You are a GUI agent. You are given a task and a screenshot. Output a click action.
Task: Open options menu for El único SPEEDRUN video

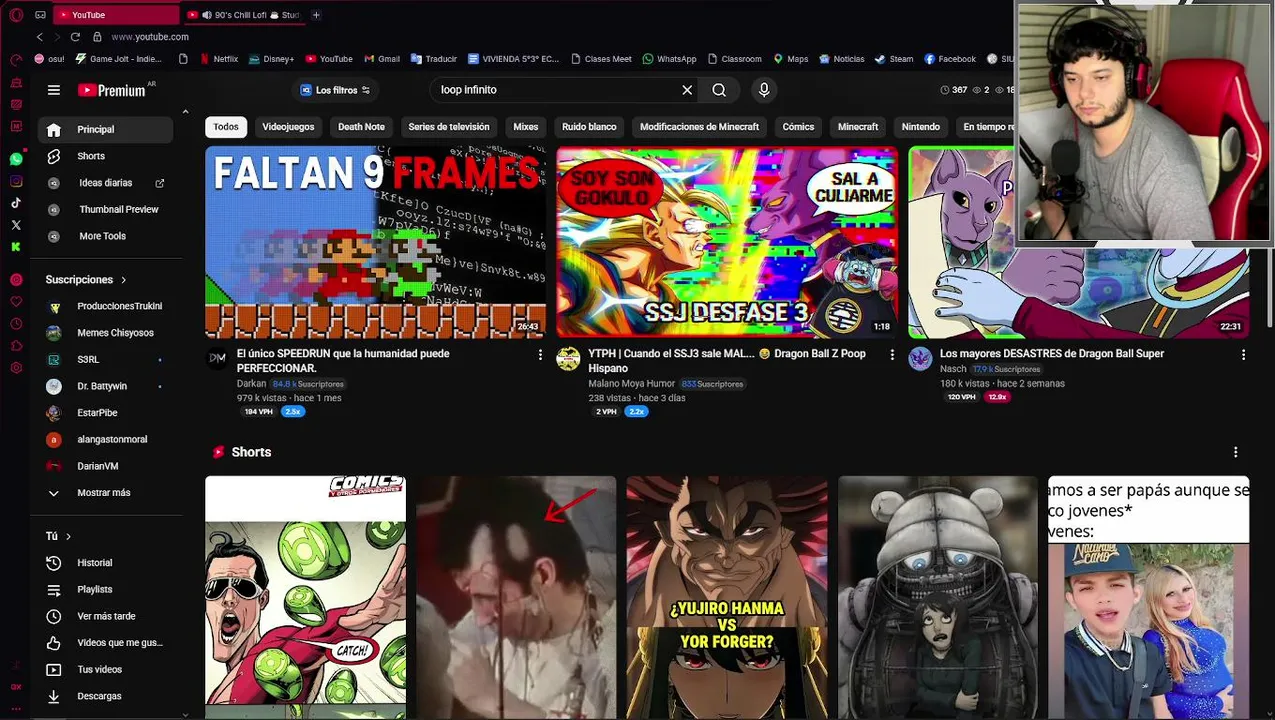point(540,355)
